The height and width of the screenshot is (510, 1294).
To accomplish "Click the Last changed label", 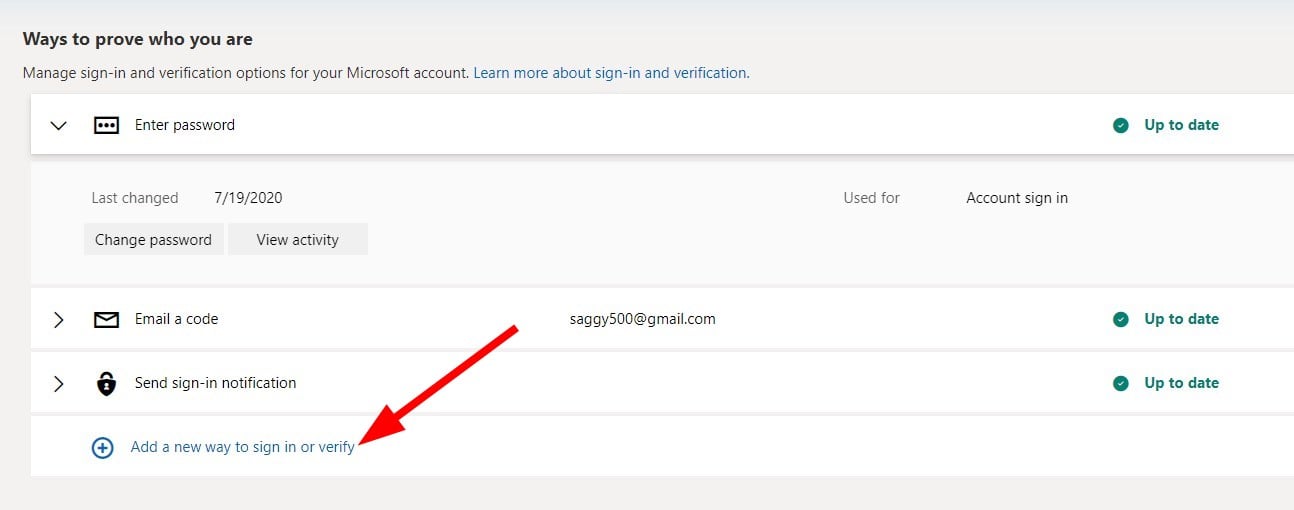I will click(135, 198).
